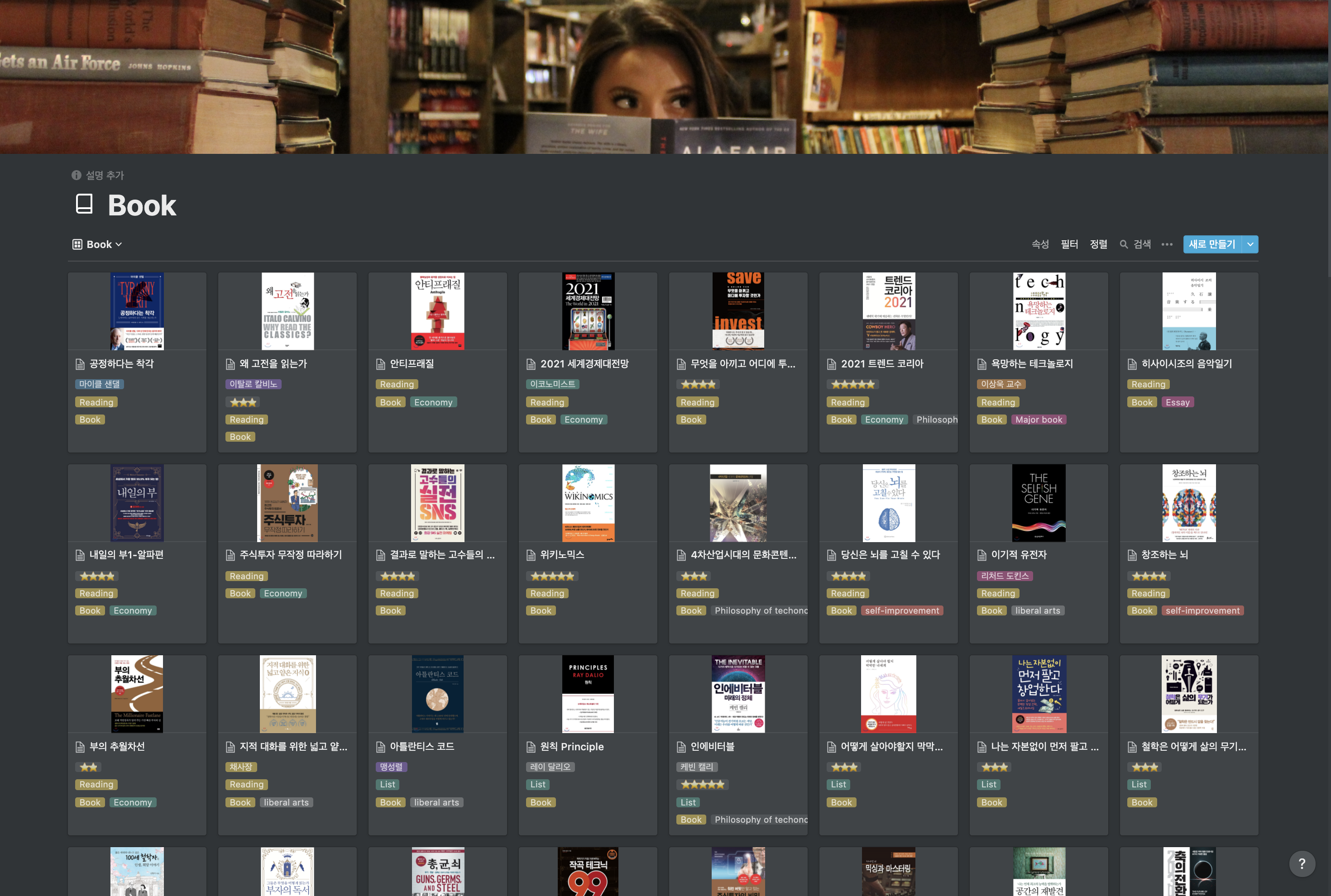Open the The Selfish Gene cover thumbnail

coord(1039,503)
